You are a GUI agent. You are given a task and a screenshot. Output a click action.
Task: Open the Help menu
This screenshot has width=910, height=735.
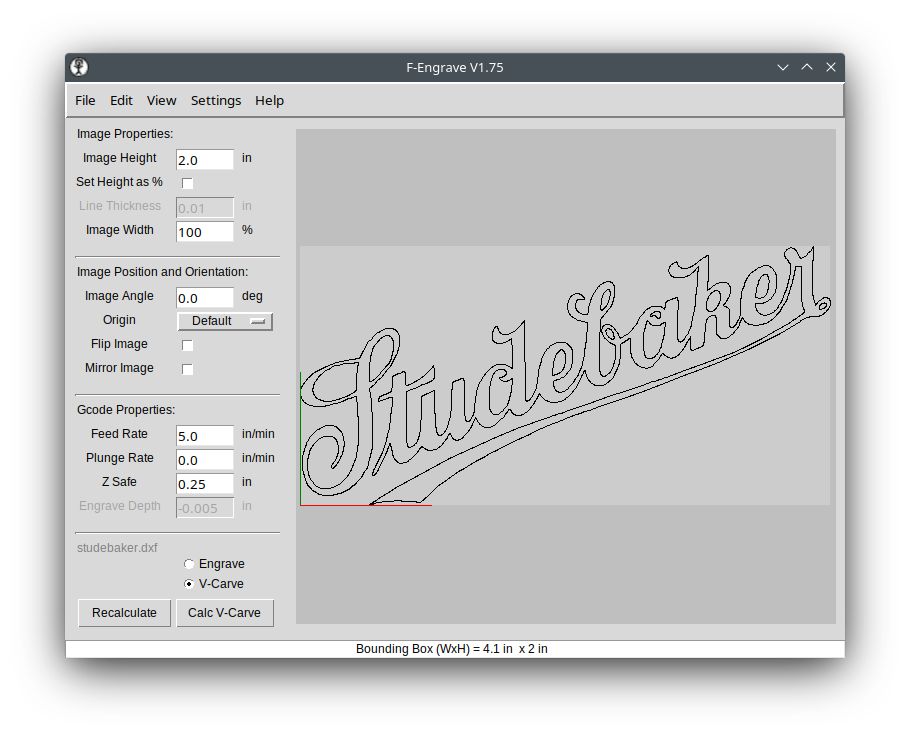[269, 100]
